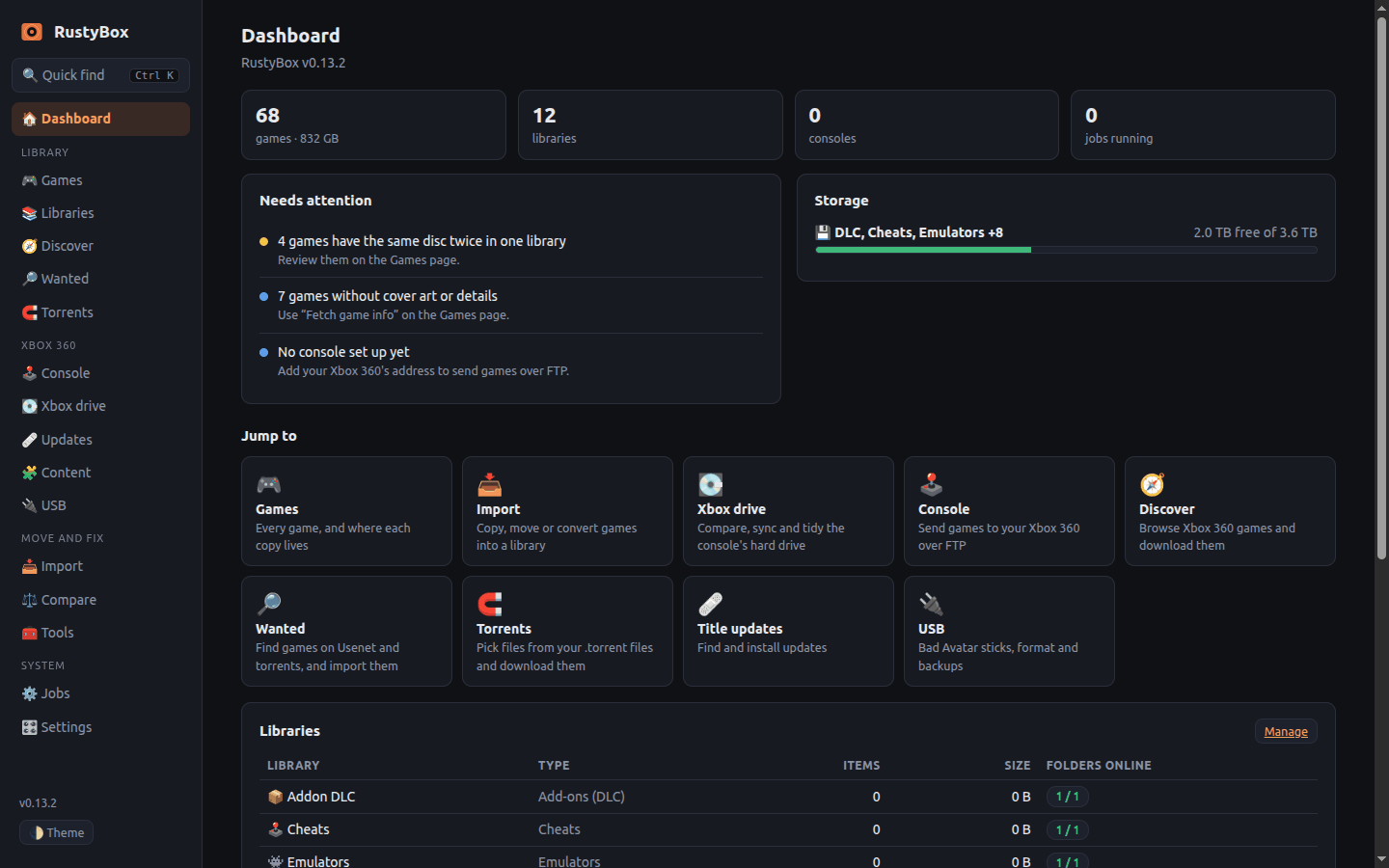Open the Console jump-to card
Viewport: 1389px width, 868px height.
pyautogui.click(x=1009, y=511)
